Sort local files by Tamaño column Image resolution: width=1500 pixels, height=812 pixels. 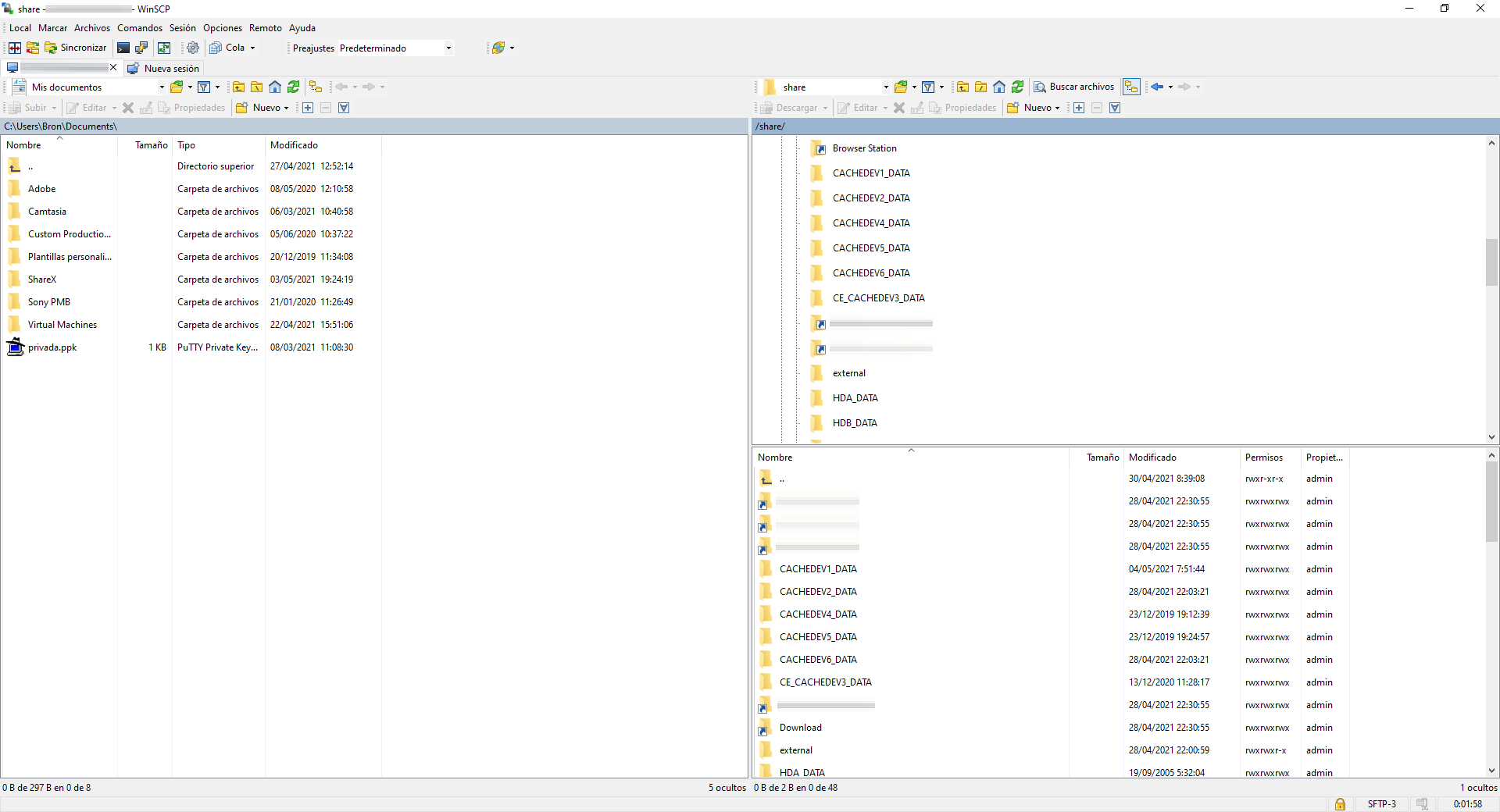pyautogui.click(x=145, y=145)
